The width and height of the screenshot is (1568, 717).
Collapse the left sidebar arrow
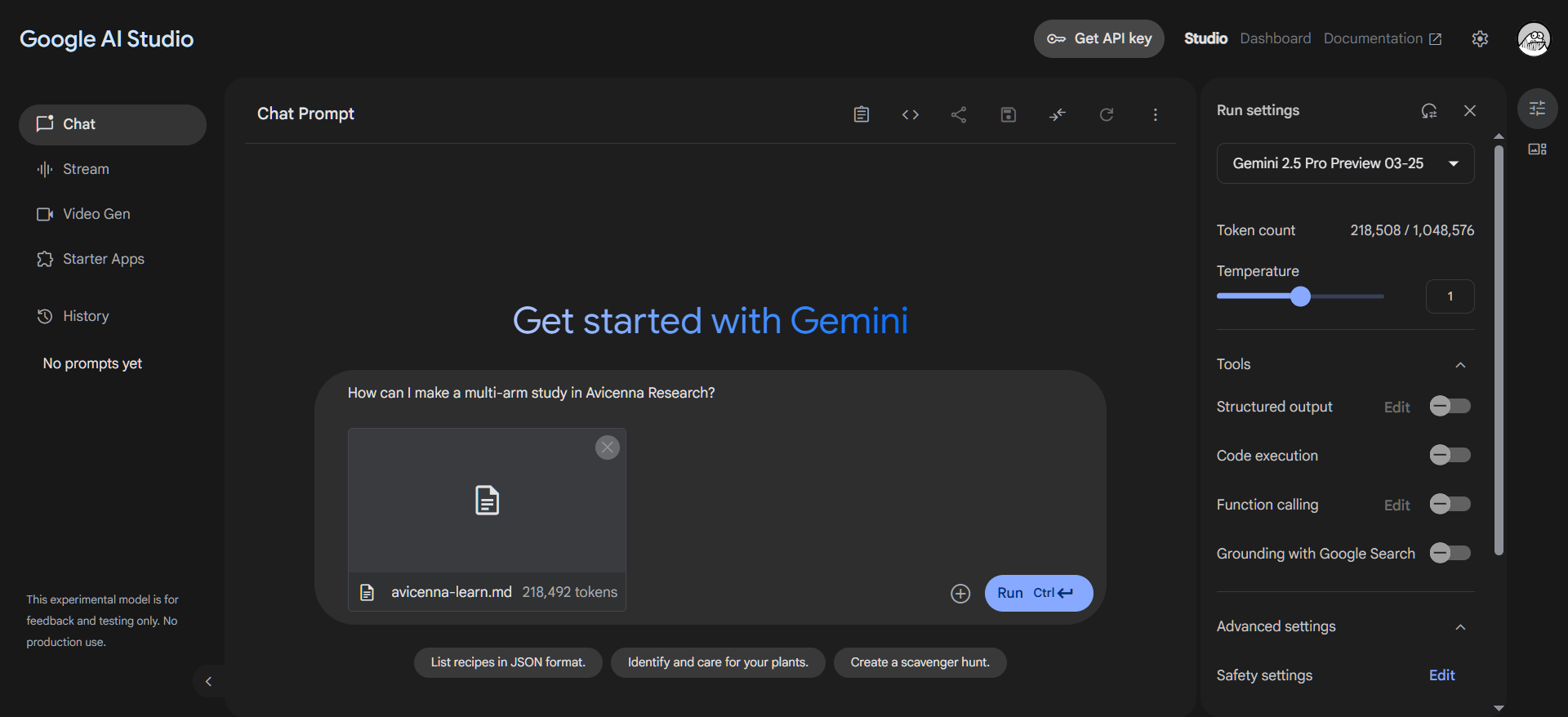pos(208,681)
